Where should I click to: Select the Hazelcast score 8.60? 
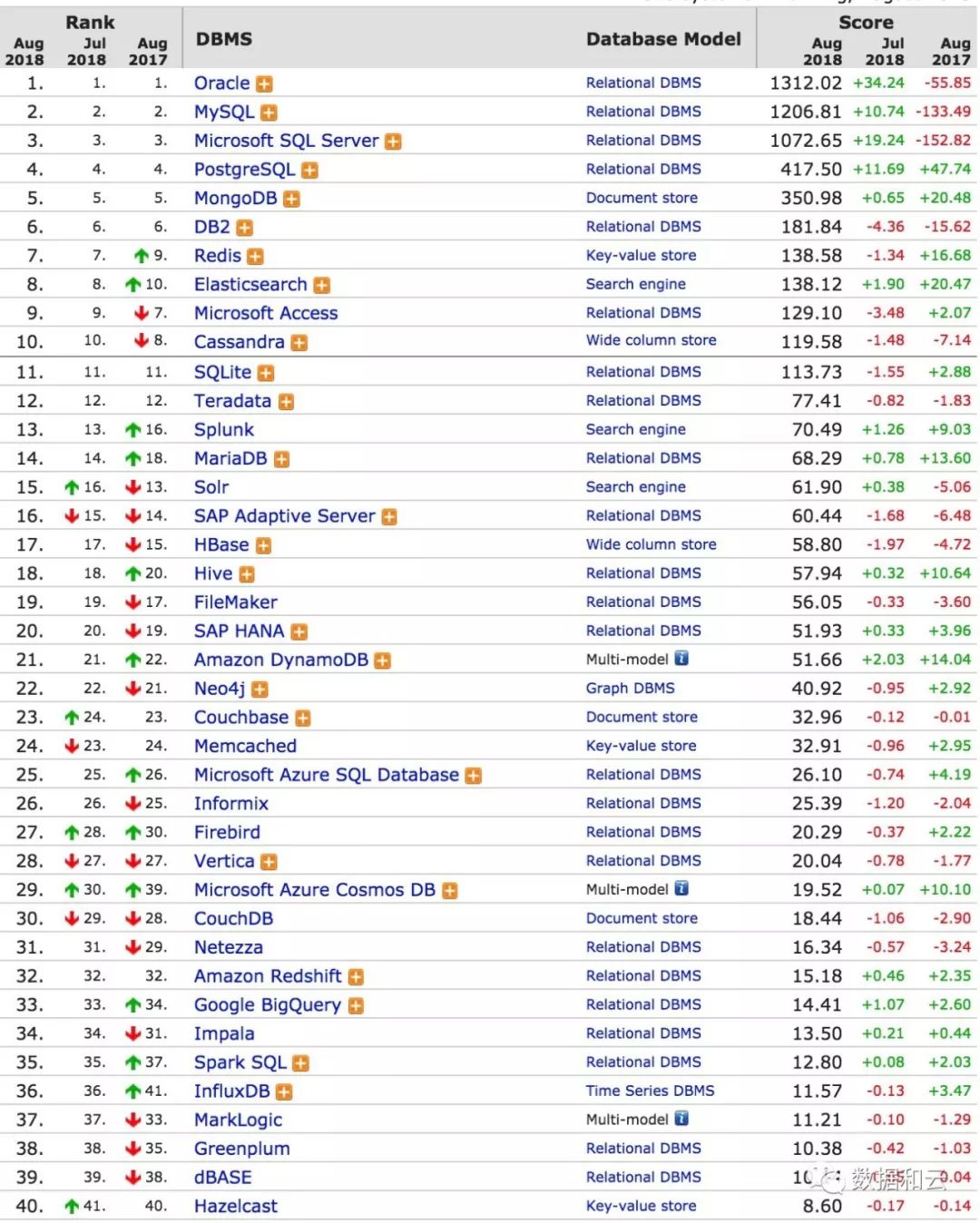[822, 1206]
